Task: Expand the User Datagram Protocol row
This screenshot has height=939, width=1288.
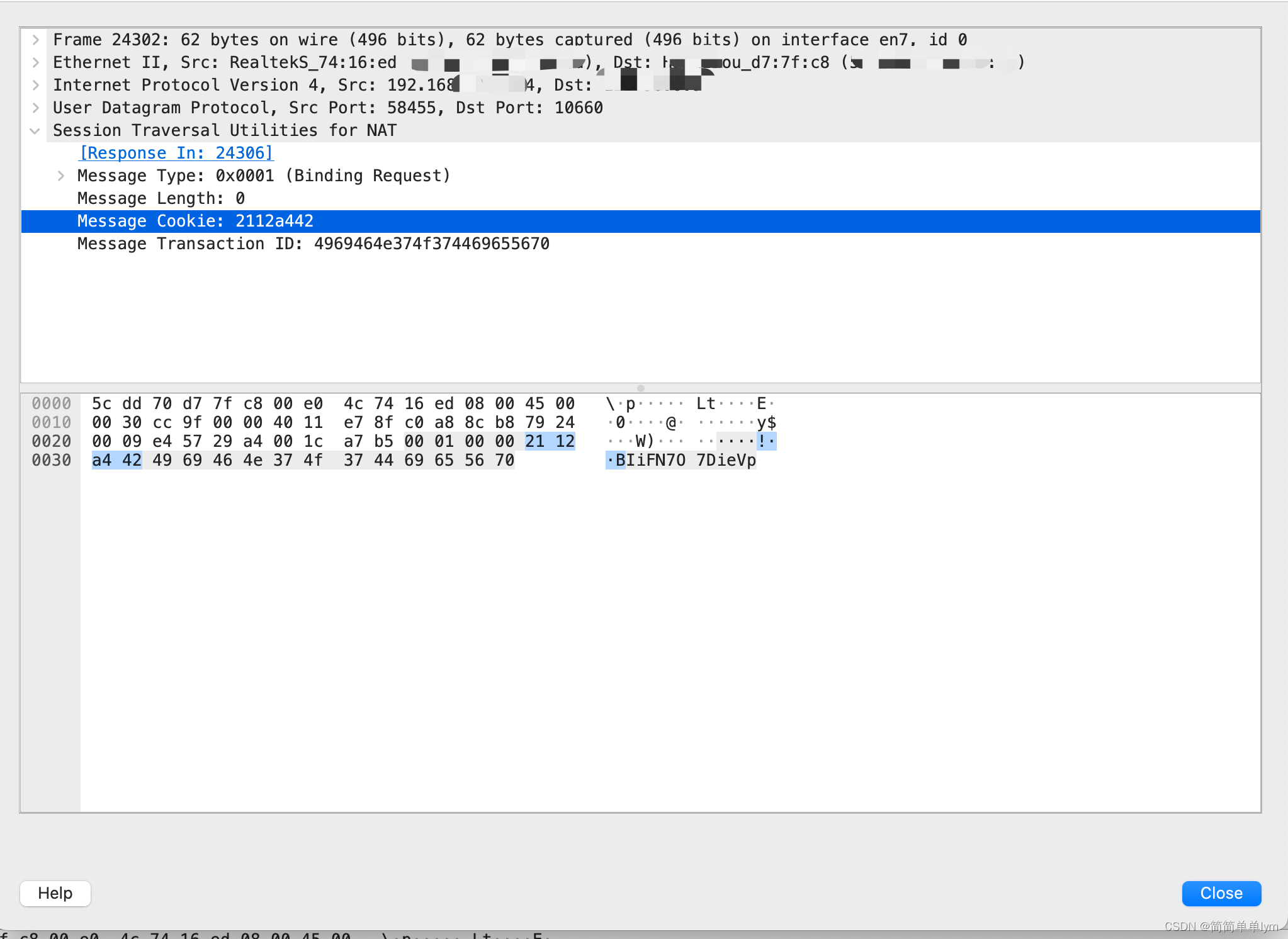Action: pyautogui.click(x=36, y=108)
